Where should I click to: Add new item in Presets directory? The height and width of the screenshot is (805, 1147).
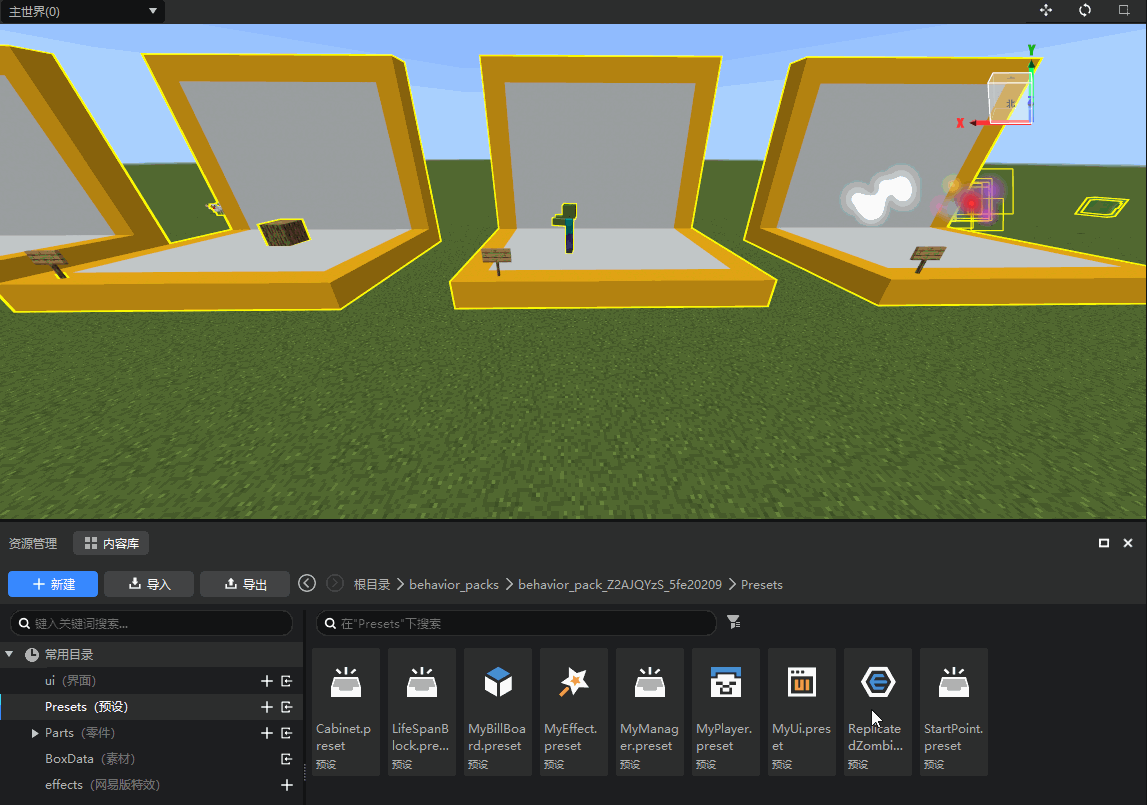click(x=267, y=707)
